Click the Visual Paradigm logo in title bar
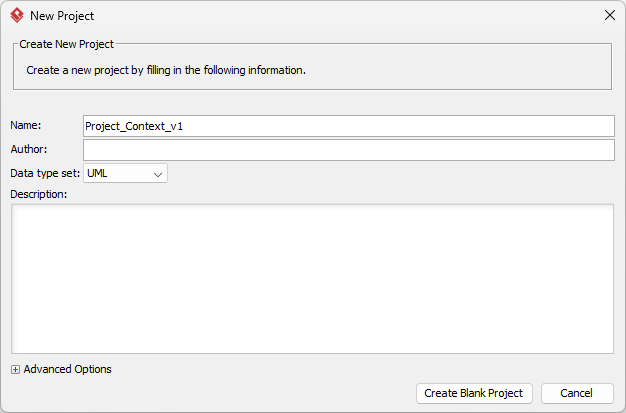 [16, 16]
